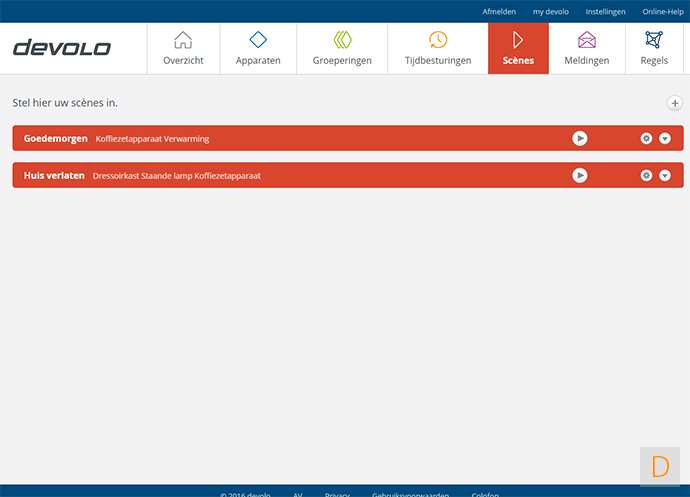The height and width of the screenshot is (497, 690).
Task: Click the Goedemorgen scene title
Action: 55,138
